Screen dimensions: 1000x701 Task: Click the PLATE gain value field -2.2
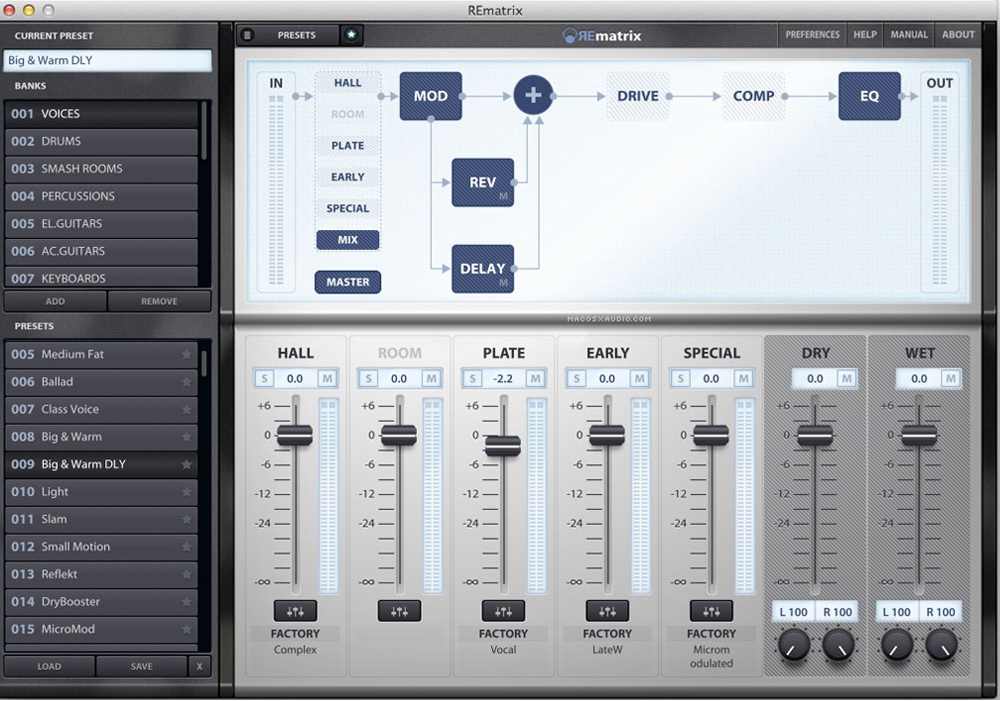pos(503,378)
